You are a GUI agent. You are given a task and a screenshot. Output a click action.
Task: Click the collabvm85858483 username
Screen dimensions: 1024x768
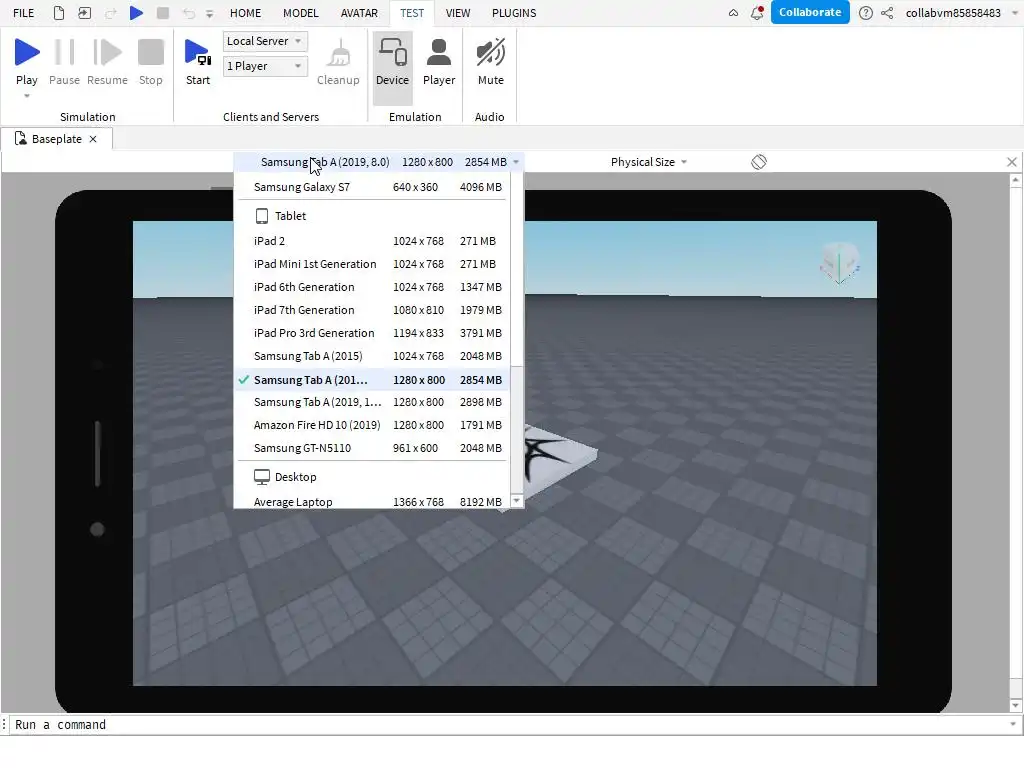tap(953, 13)
